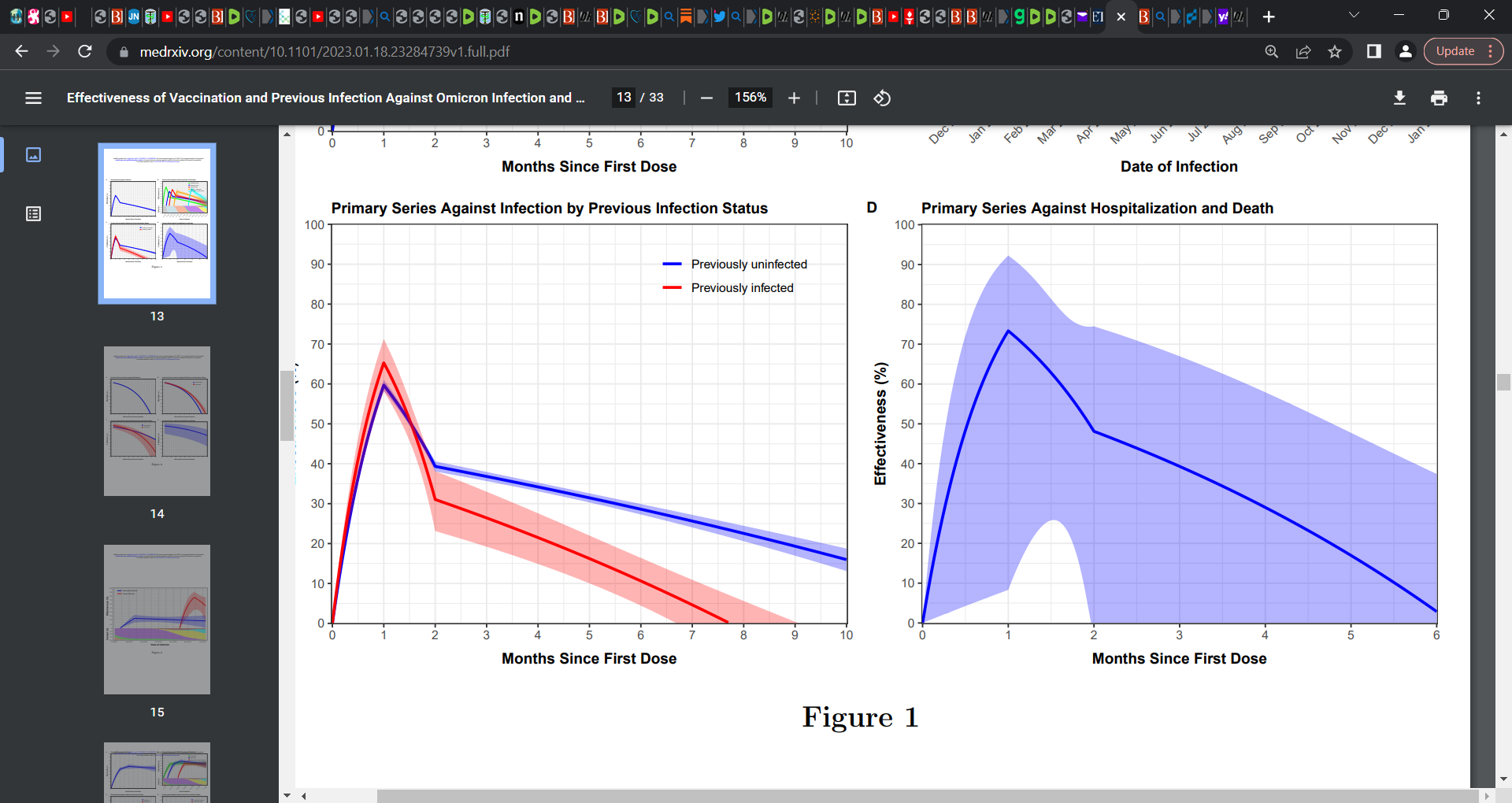This screenshot has width=1512, height=803.
Task: Click the address bar URL text
Action: (x=324, y=51)
